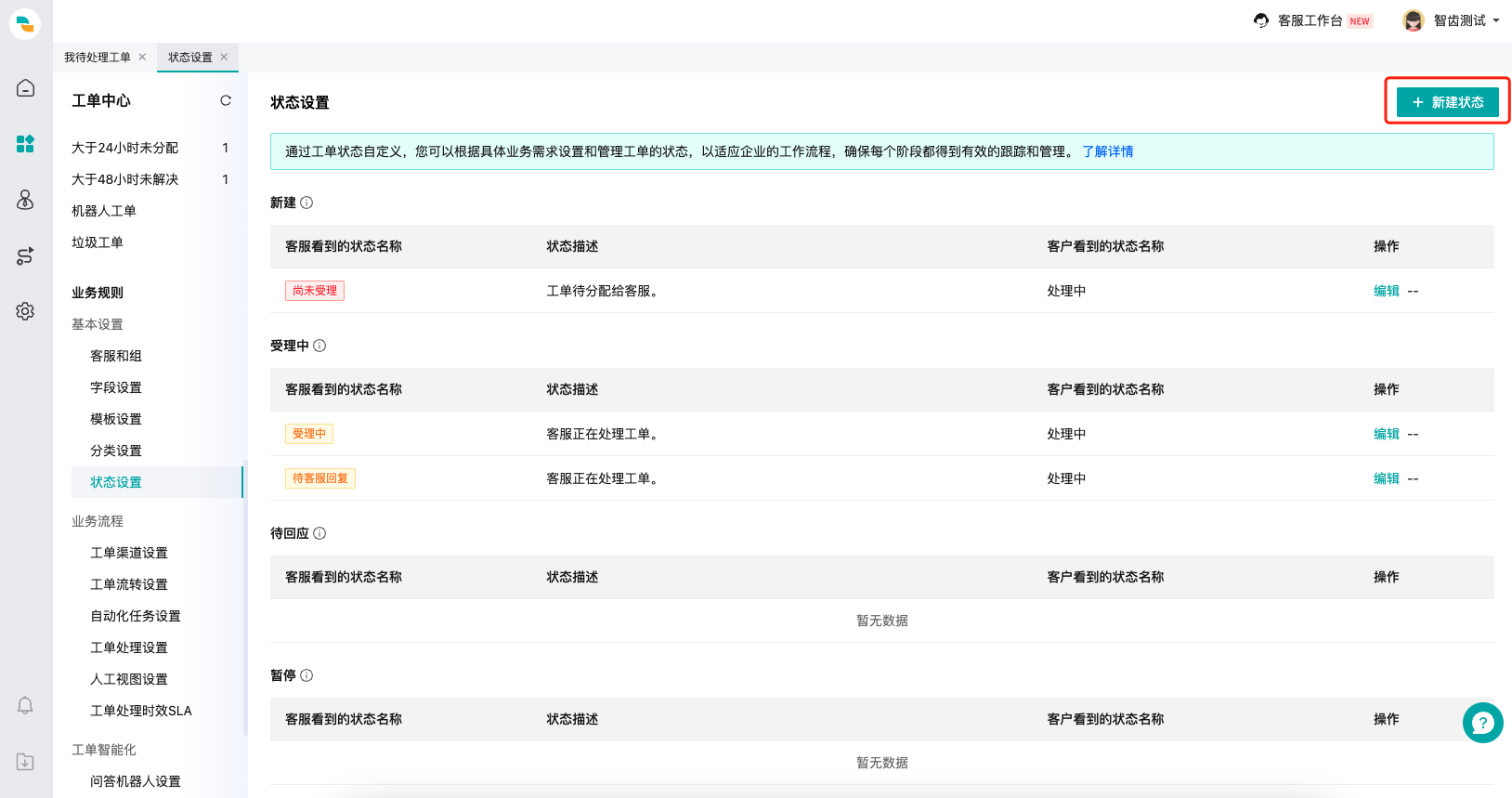1512x798 pixels.
Task: Click the orange 受理中 status tag
Action: click(309, 434)
